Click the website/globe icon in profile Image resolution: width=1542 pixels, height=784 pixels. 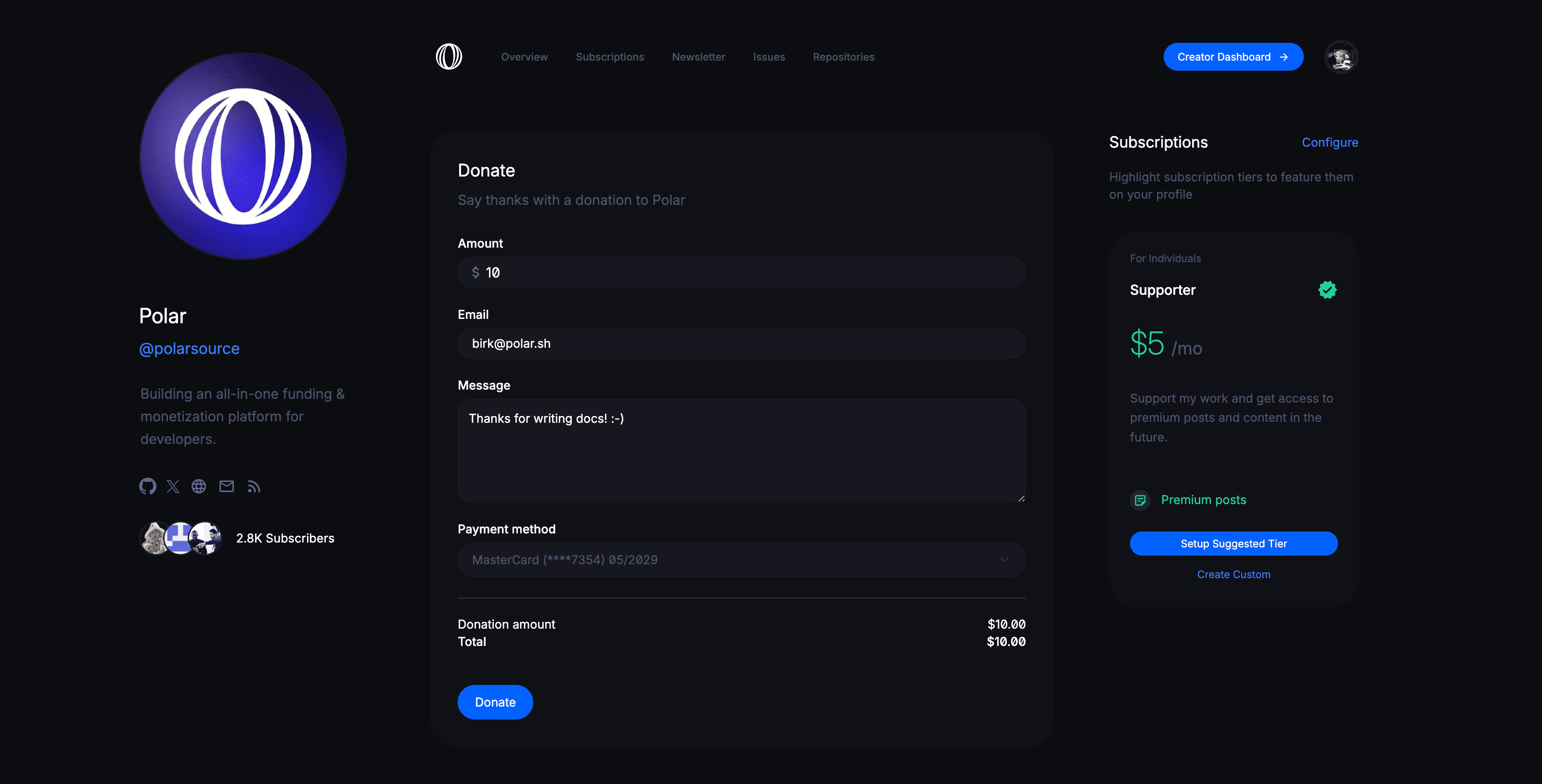pyautogui.click(x=199, y=487)
